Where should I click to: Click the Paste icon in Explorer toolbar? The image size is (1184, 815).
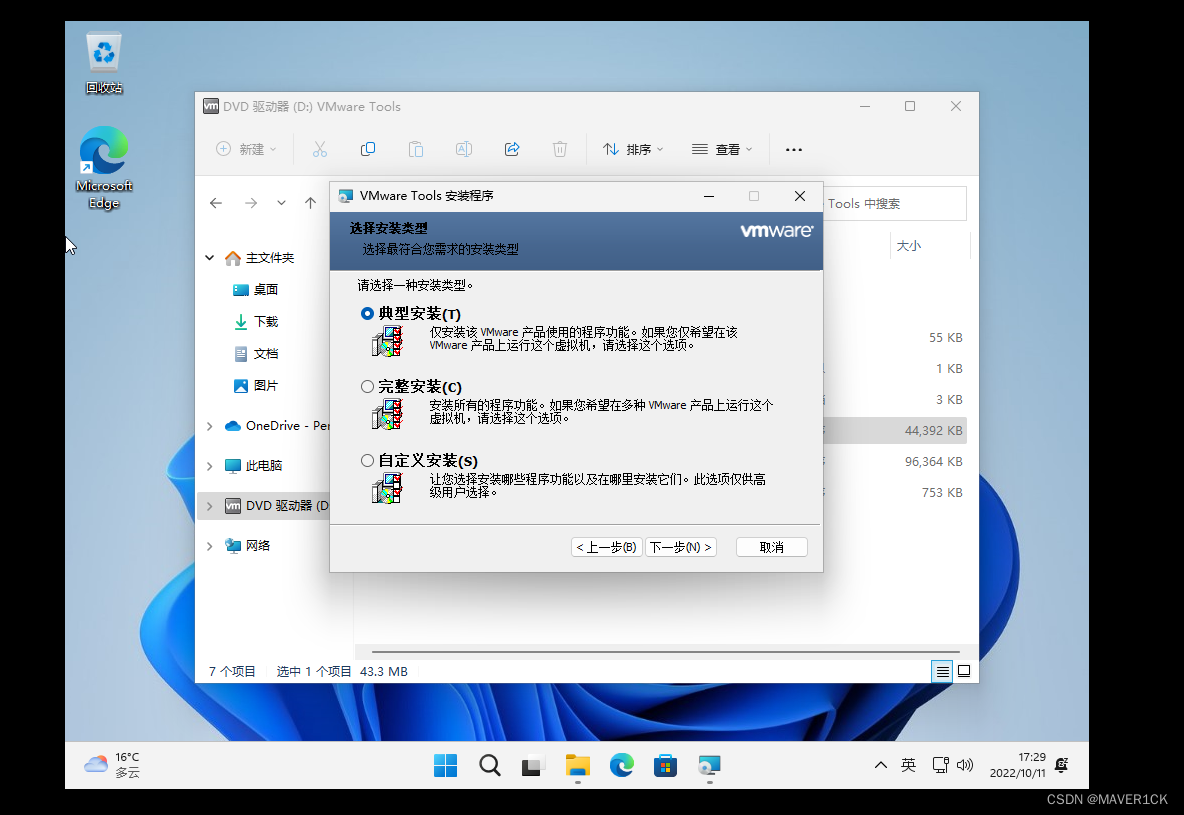point(416,150)
